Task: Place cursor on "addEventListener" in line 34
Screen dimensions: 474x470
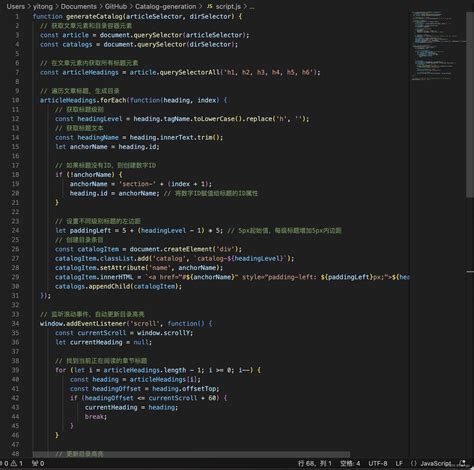Action: click(96, 323)
